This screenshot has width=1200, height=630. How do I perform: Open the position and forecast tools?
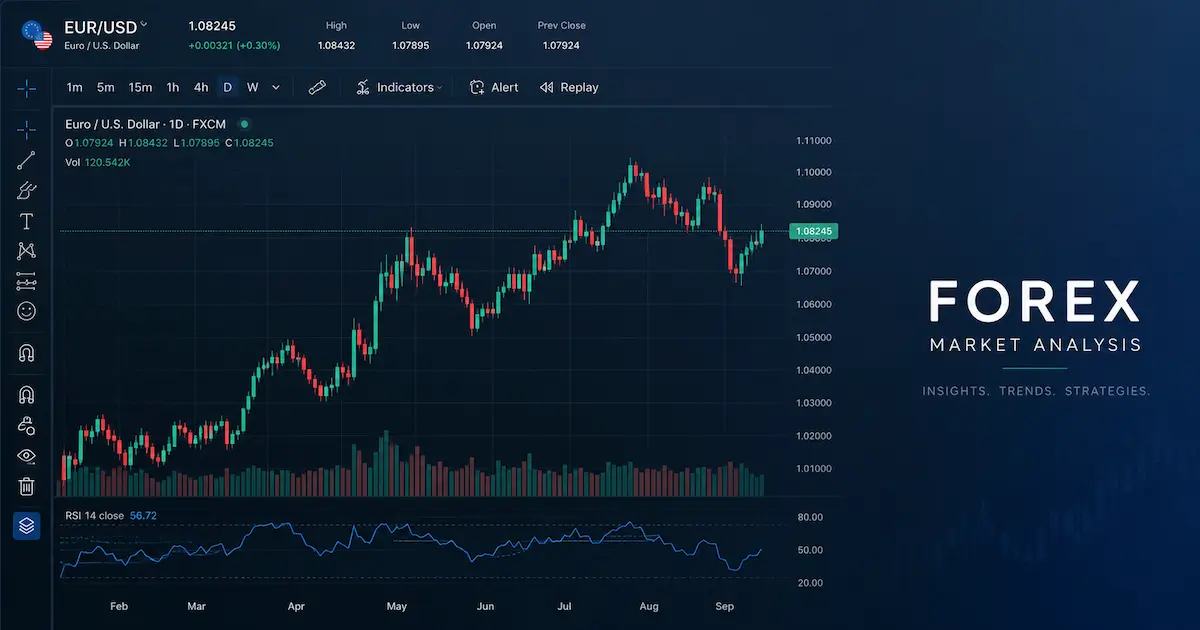[27, 282]
